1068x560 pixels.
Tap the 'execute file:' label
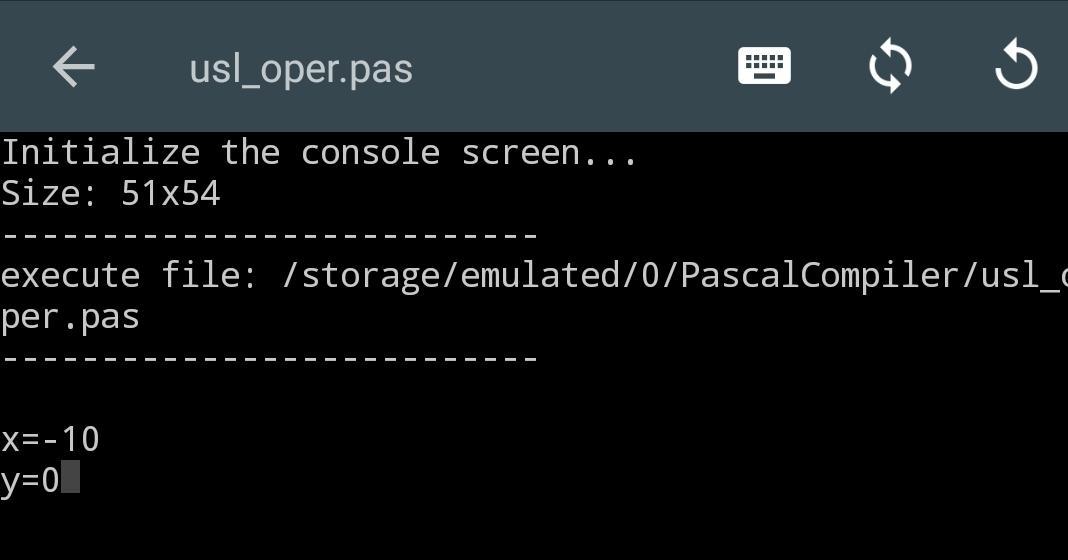129,275
